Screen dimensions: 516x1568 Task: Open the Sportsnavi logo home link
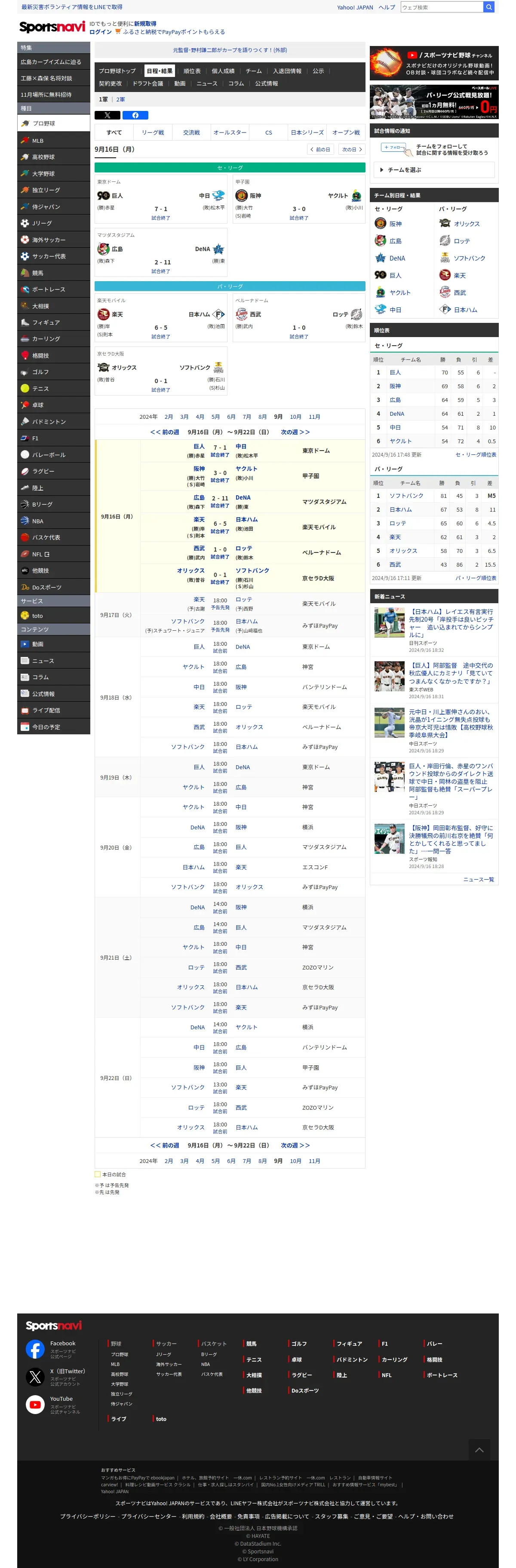click(52, 27)
